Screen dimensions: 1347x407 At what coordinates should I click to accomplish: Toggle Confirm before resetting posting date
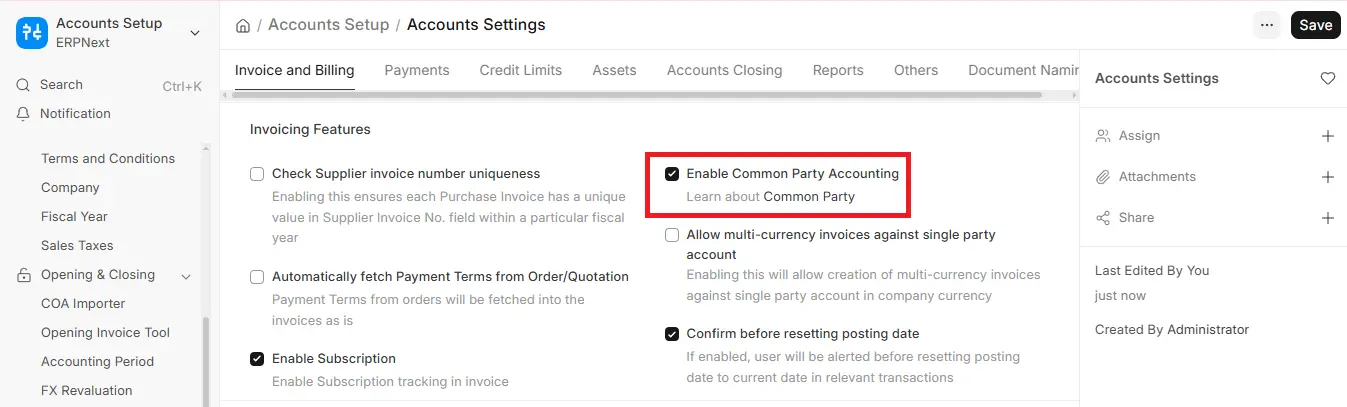[672, 334]
